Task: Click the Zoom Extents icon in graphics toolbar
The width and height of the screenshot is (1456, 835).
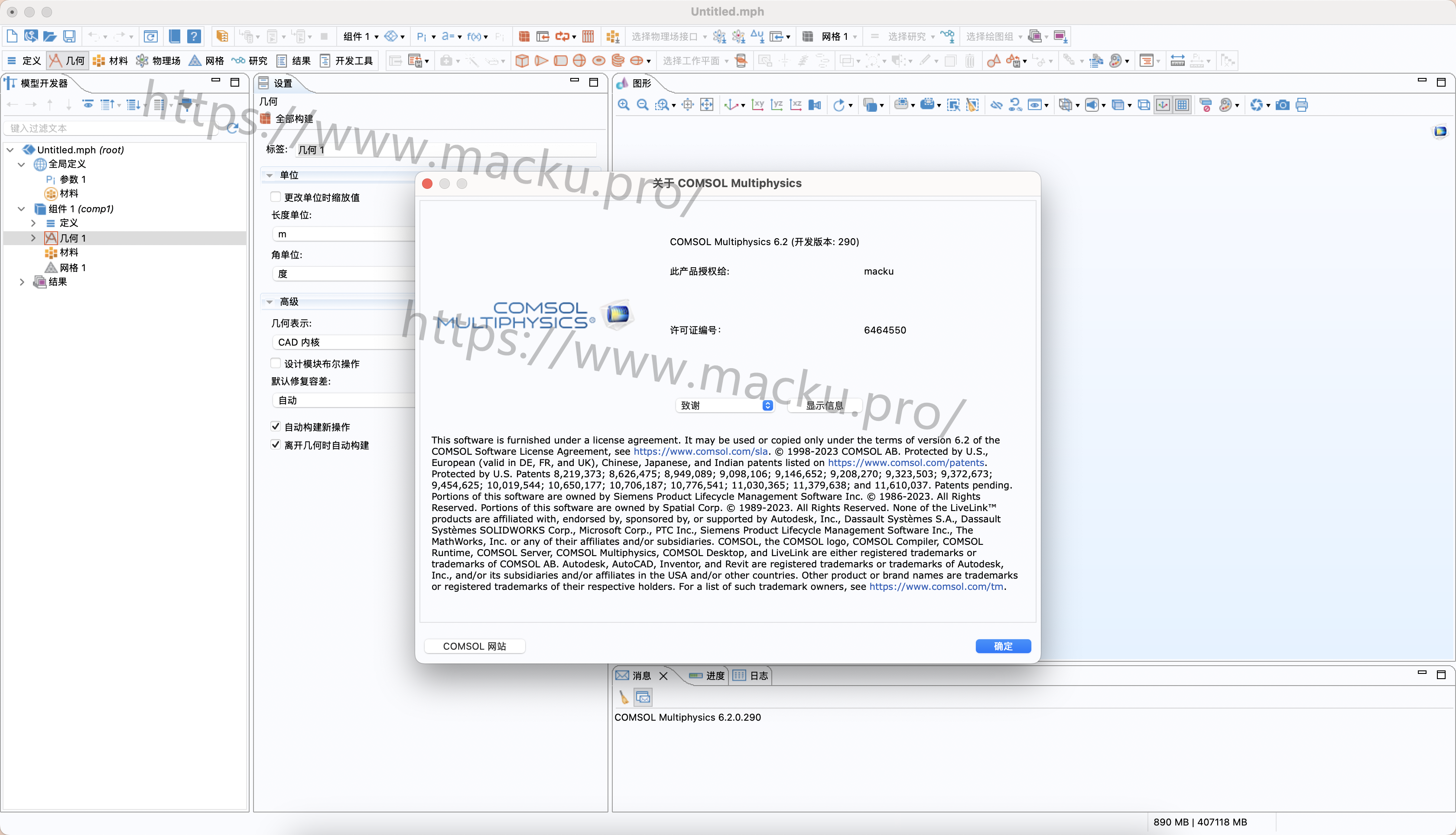Action: pyautogui.click(x=707, y=105)
